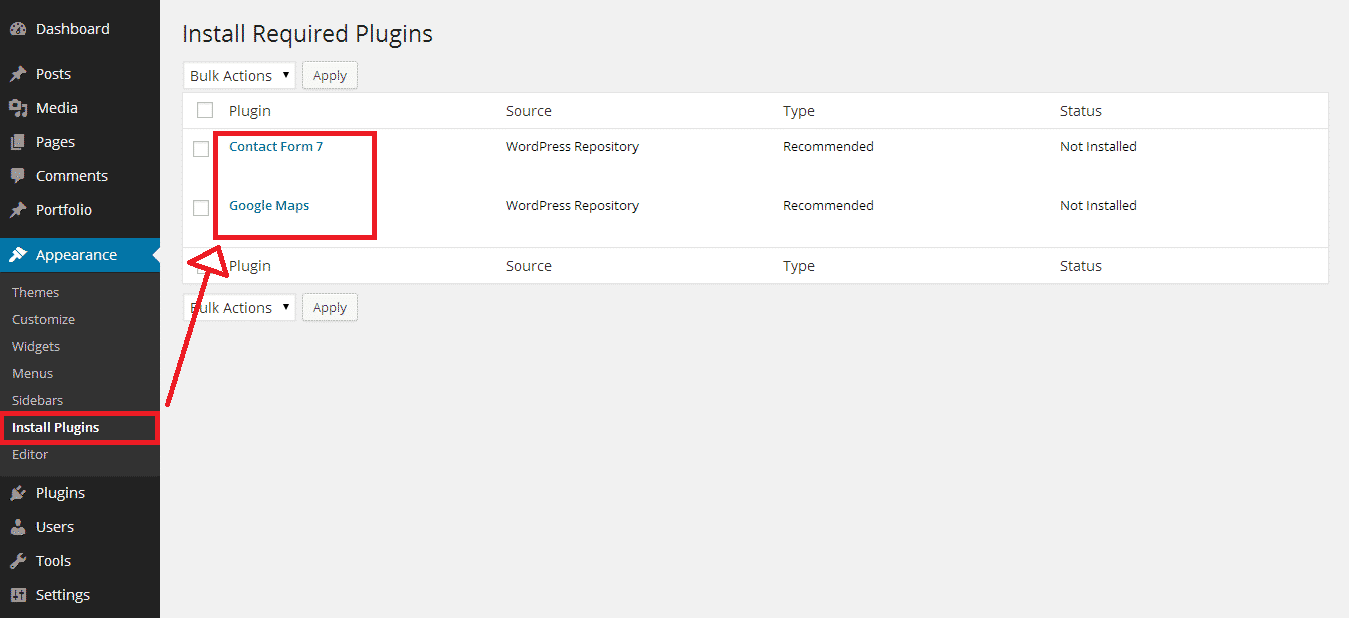Click the Users person icon
This screenshot has width=1349, height=618.
[x=18, y=527]
